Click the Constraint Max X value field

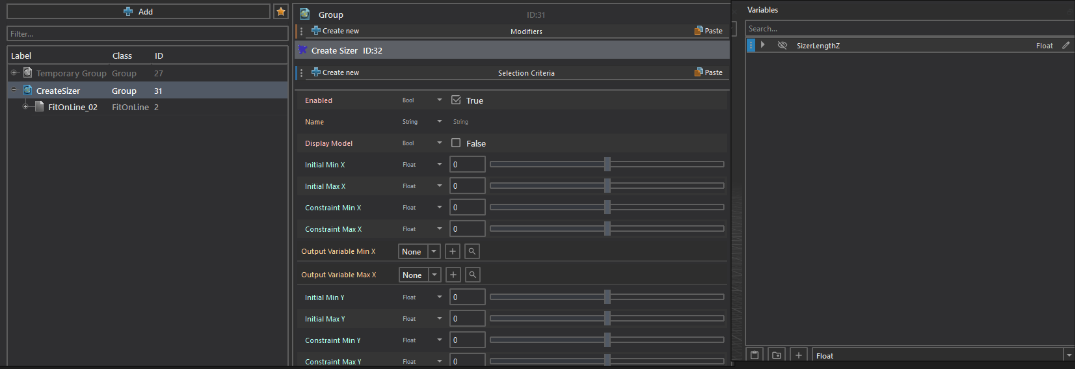468,229
